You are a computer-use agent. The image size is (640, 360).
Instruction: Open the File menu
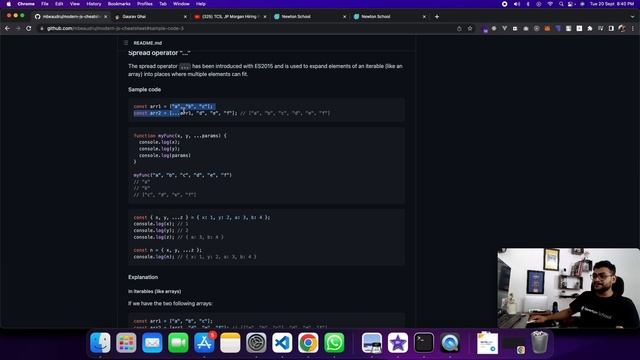44,4
